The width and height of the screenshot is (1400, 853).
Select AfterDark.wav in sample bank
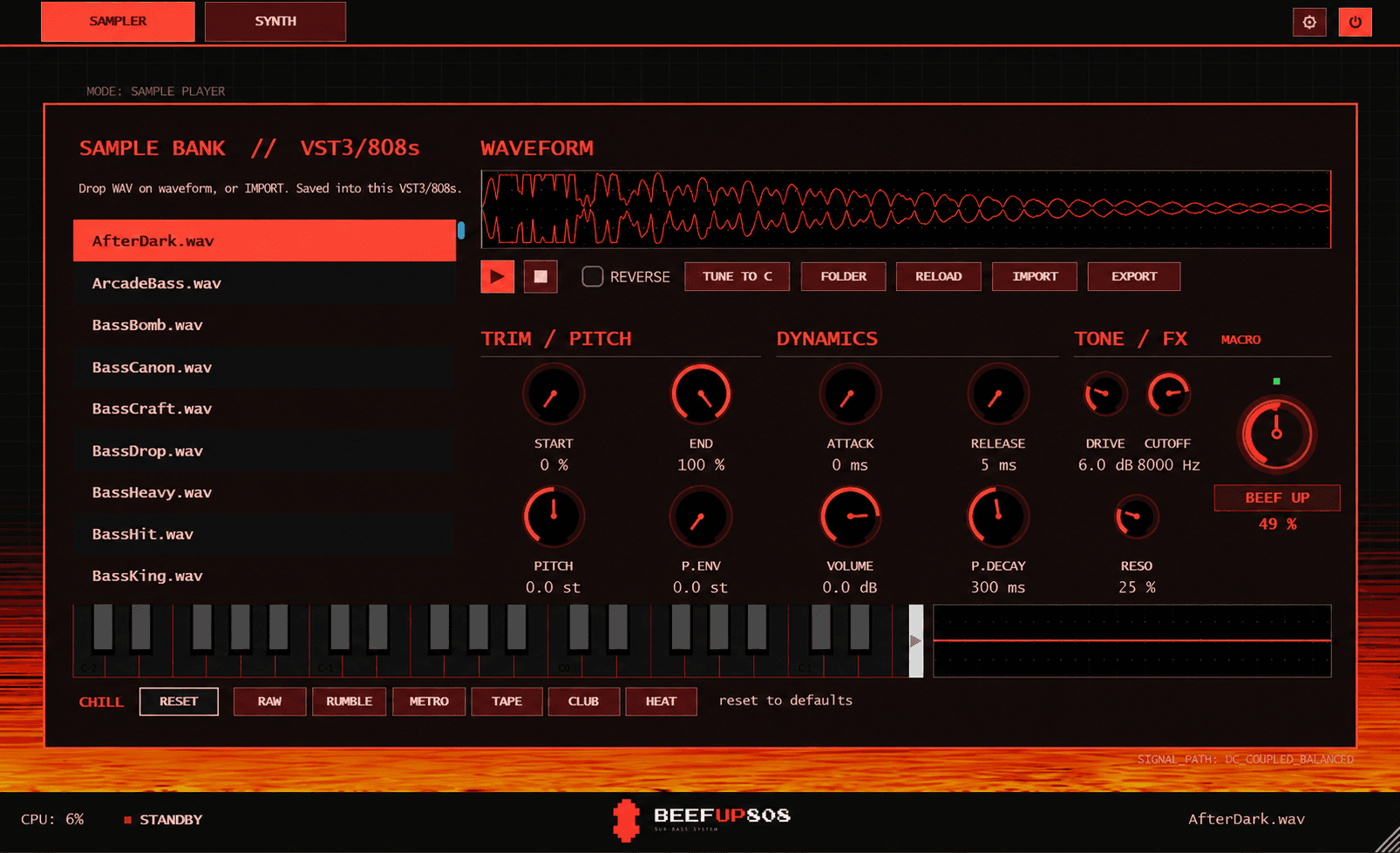click(264, 240)
